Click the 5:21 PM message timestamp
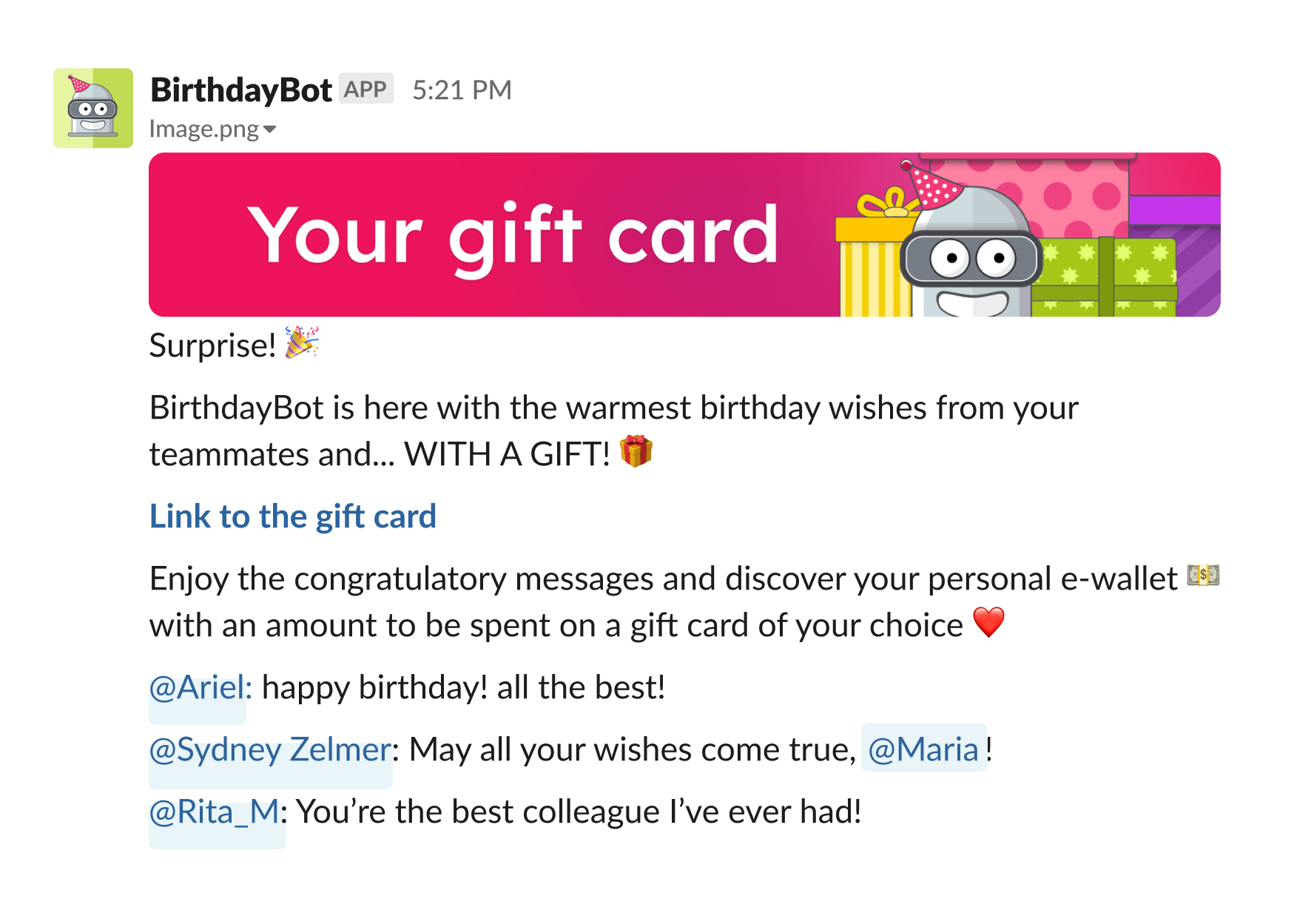Viewport: 1294px width, 924px height. (x=463, y=90)
